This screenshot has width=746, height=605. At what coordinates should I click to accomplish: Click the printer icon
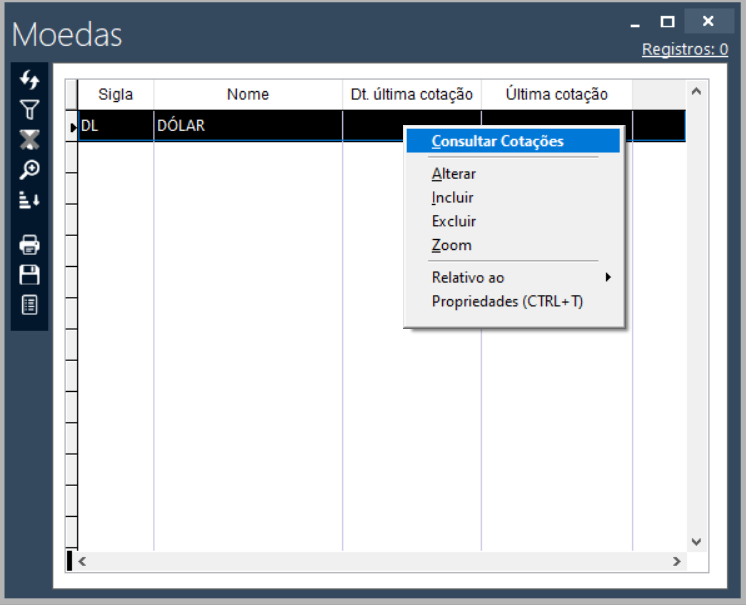(x=29, y=245)
